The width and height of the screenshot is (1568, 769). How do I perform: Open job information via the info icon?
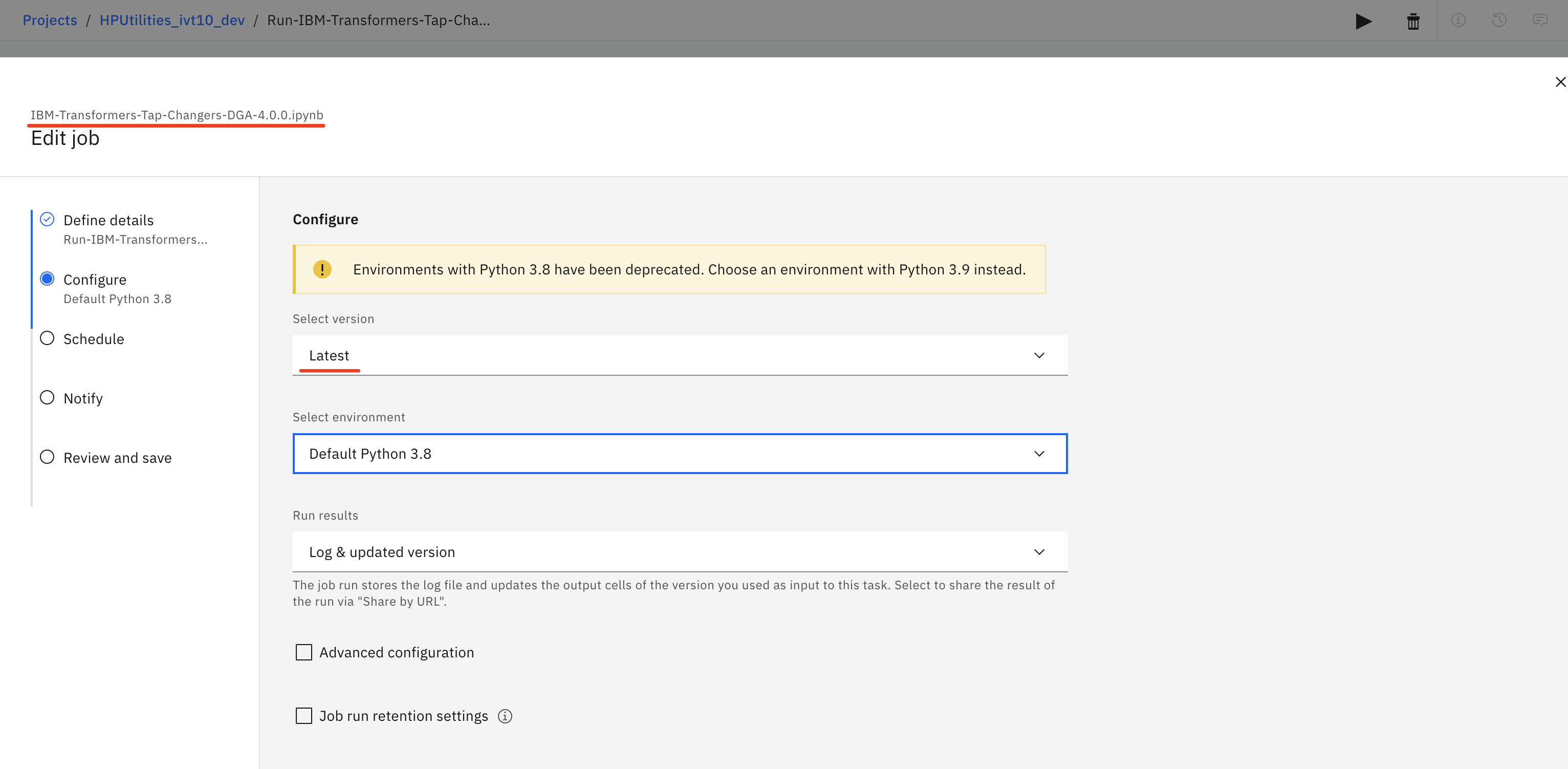click(x=1458, y=20)
